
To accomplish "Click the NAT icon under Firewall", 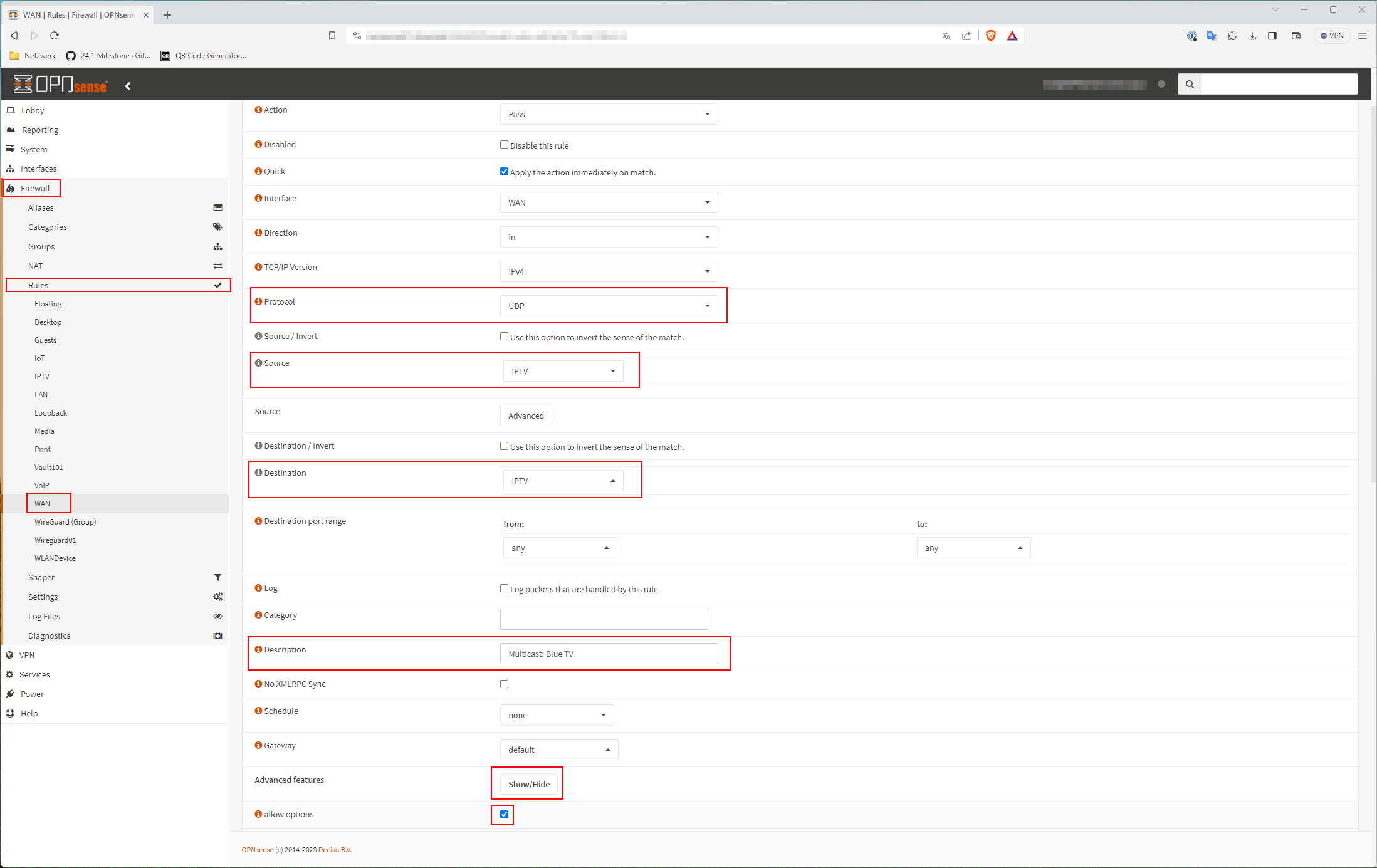I will pyautogui.click(x=218, y=266).
